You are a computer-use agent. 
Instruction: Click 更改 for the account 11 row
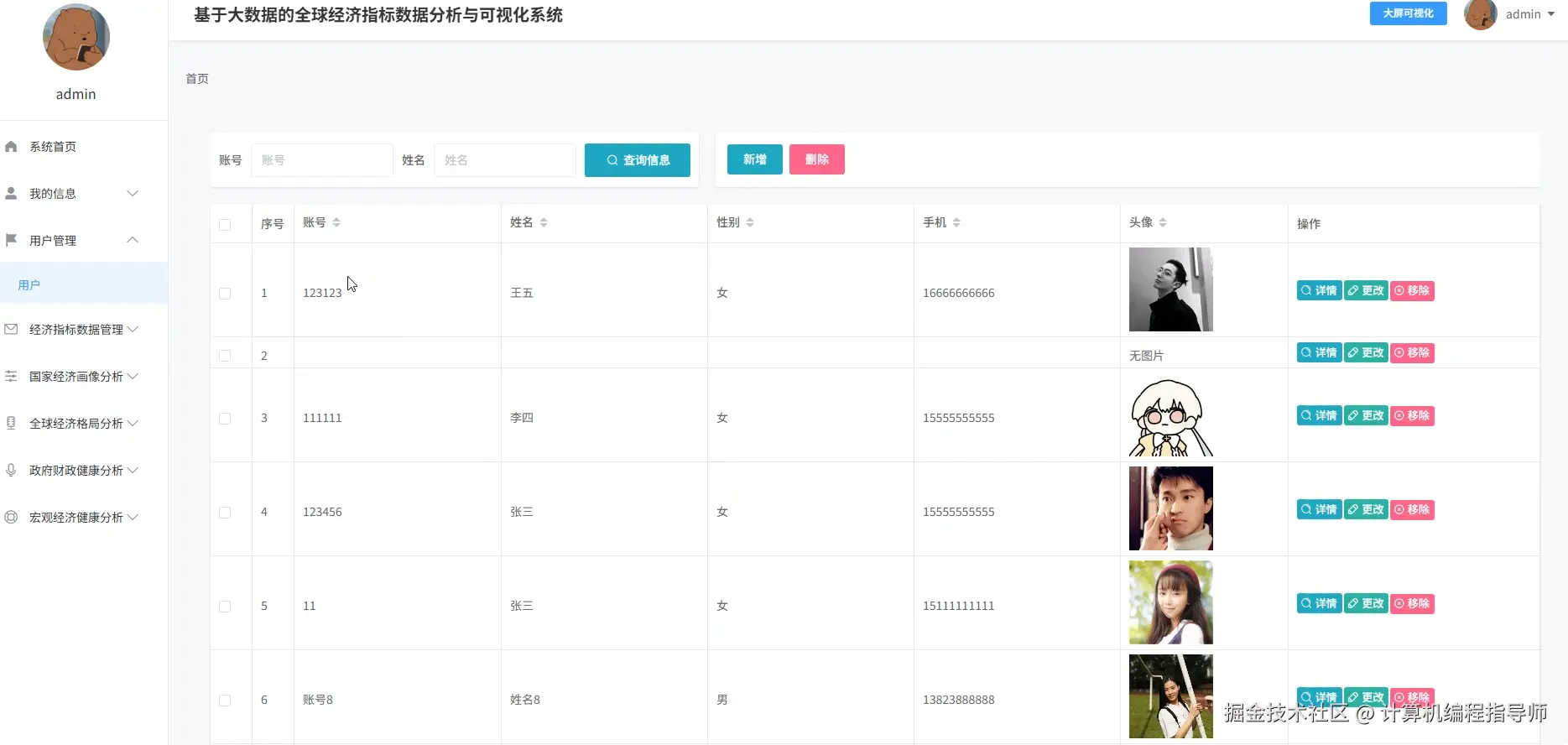[1366, 604]
